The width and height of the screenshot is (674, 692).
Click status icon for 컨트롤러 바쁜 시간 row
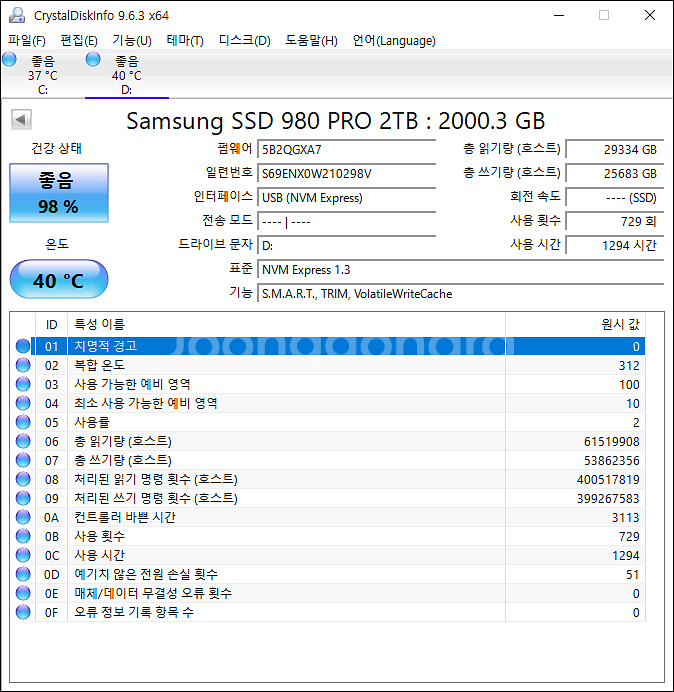coord(23,517)
